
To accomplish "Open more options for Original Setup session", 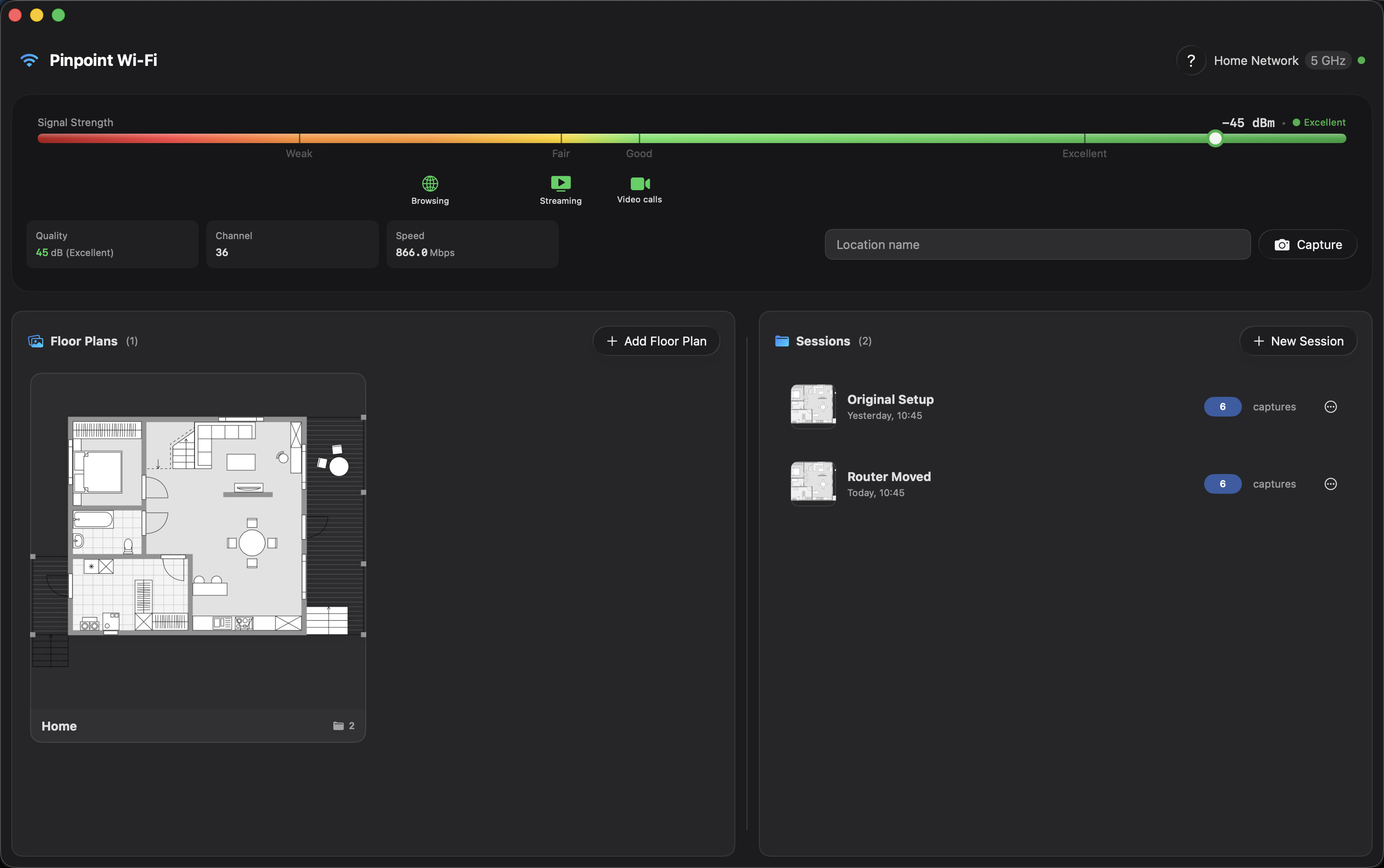I will [1330, 407].
